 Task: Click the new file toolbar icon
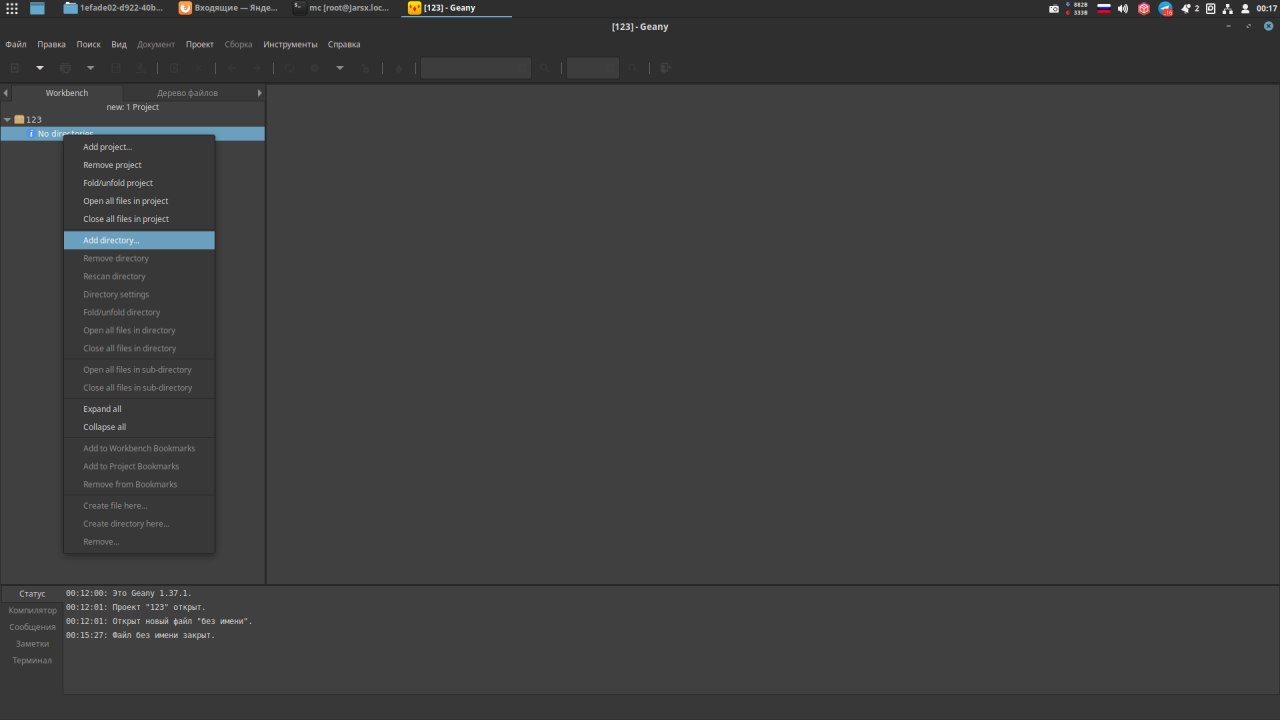coord(15,68)
